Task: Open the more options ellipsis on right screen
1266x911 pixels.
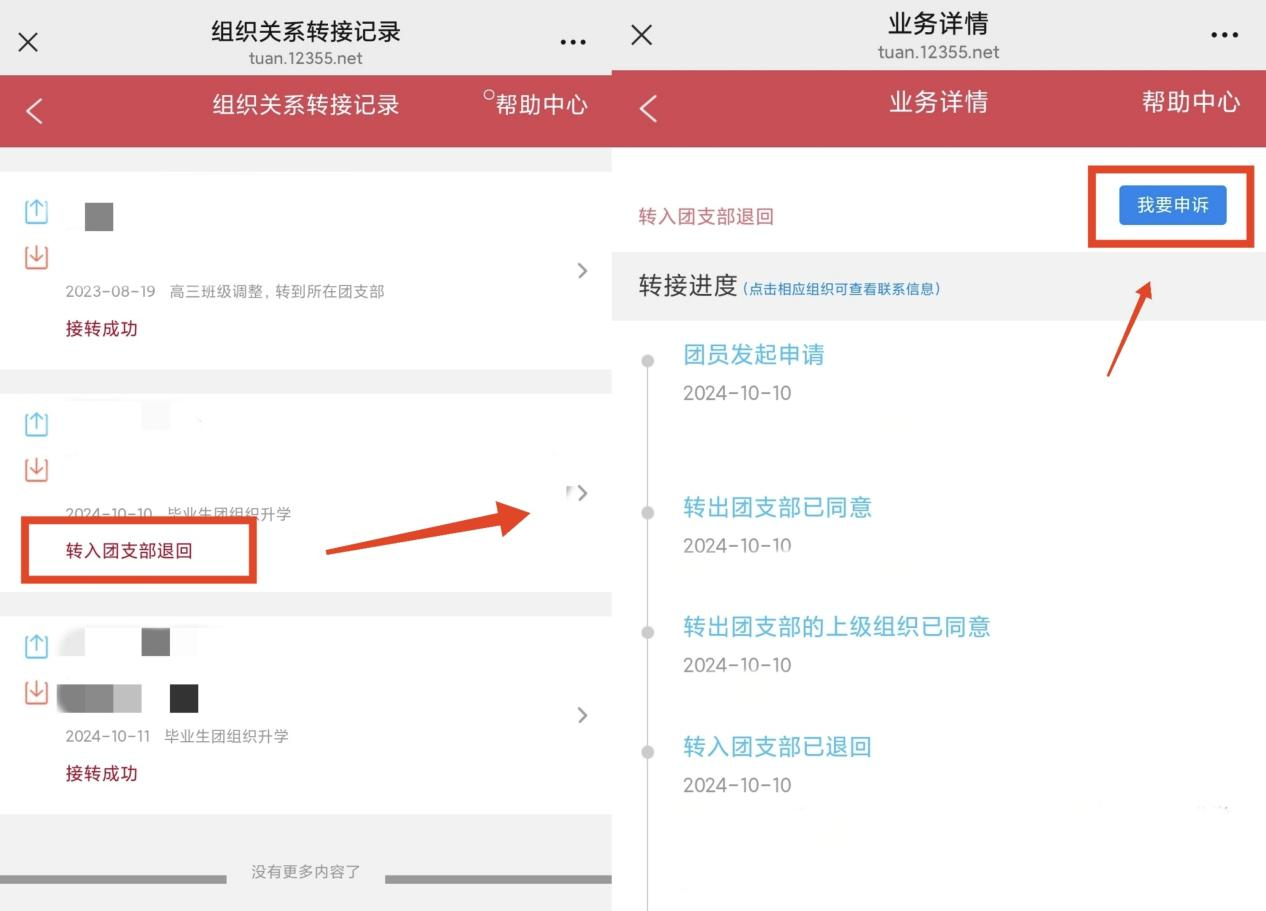Action: [x=1225, y=35]
